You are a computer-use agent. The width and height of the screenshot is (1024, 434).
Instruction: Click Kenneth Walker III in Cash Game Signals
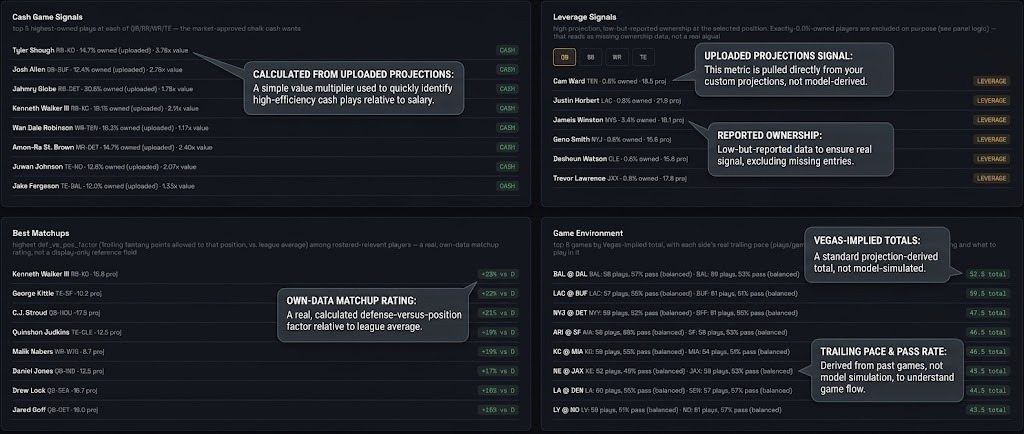[40, 108]
